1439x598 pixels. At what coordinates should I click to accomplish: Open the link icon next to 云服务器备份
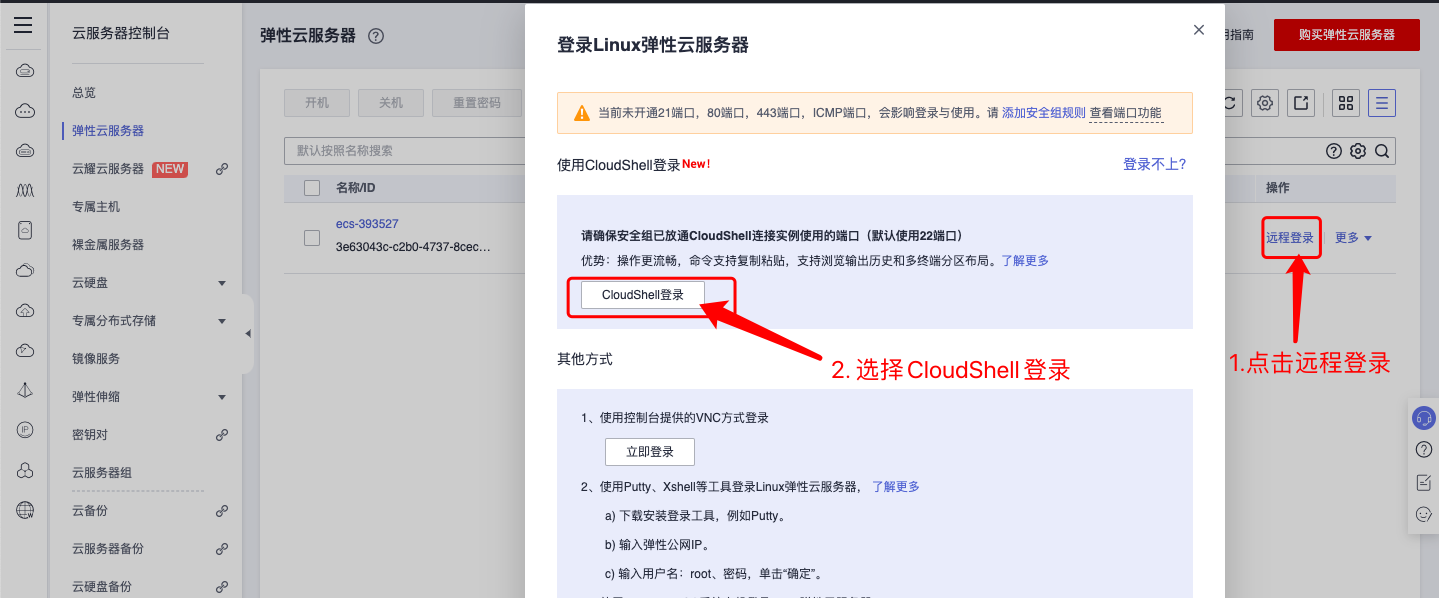pyautogui.click(x=222, y=549)
